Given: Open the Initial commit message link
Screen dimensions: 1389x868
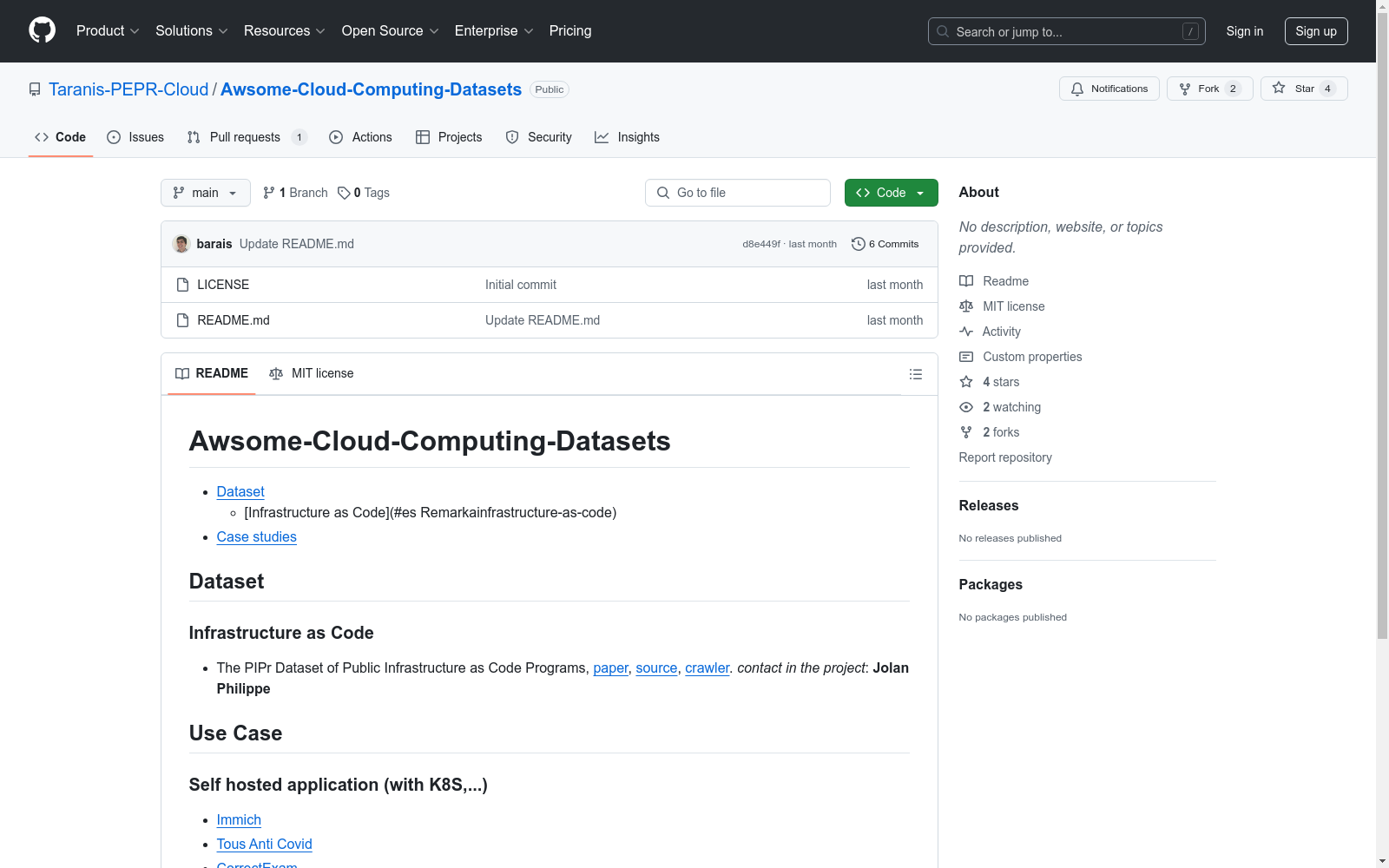Looking at the screenshot, I should tap(521, 285).
